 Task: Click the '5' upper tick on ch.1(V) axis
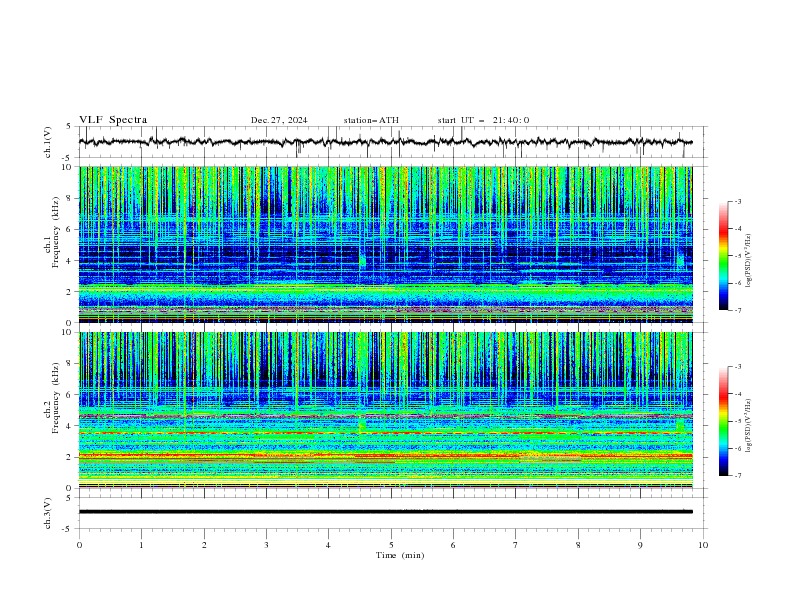point(70,126)
